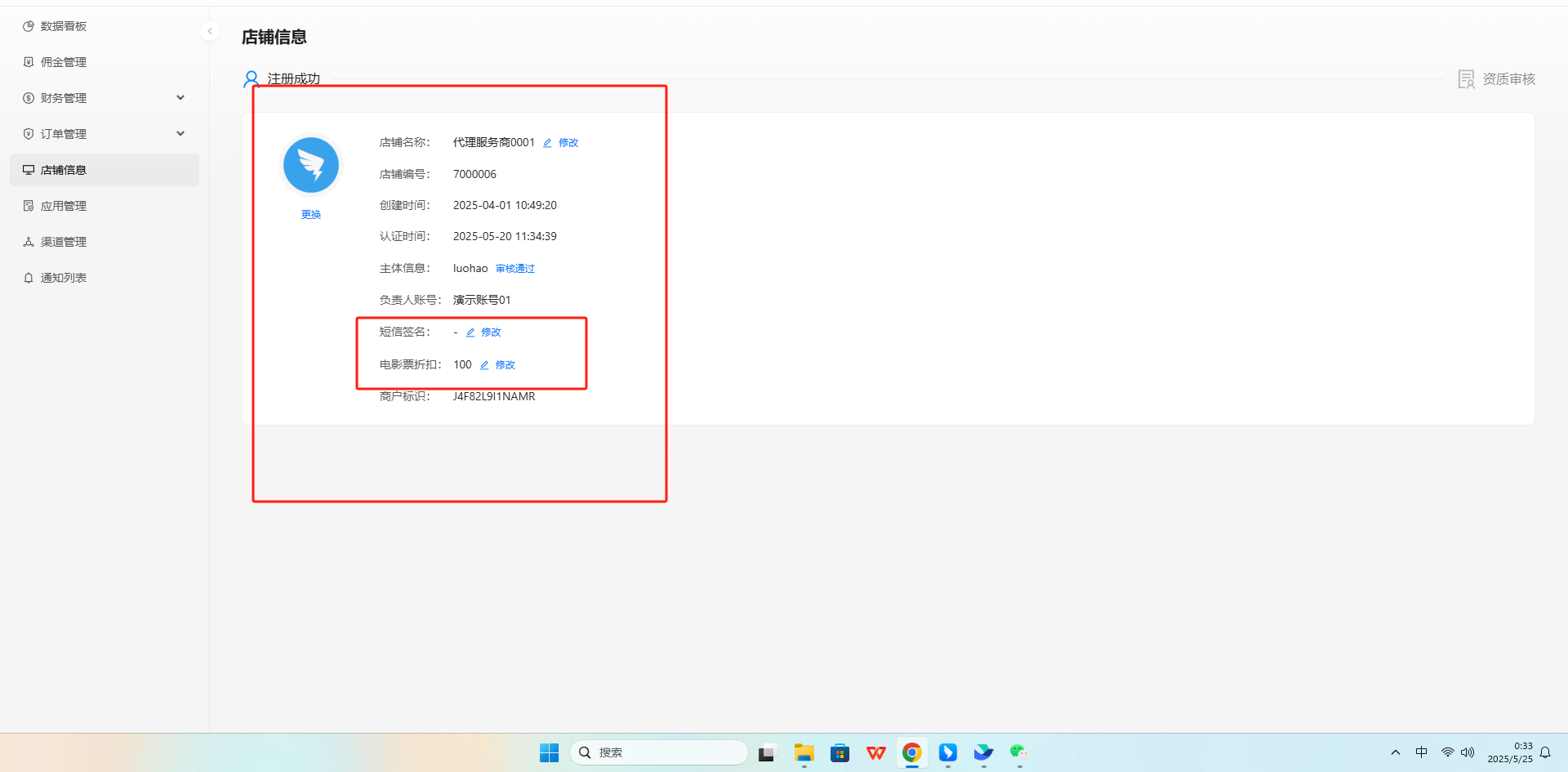
Task: Expand the 财务管理 submenu chevron
Action: coord(180,98)
